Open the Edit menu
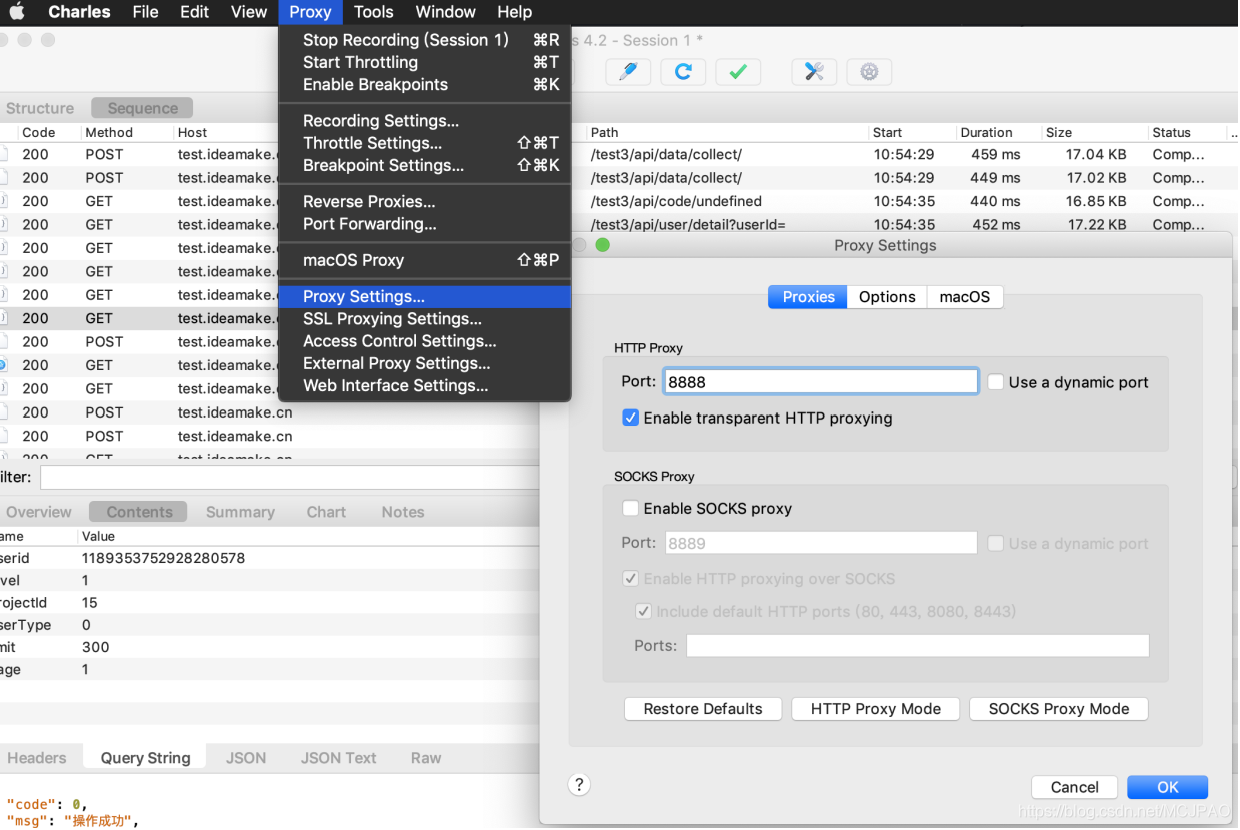This screenshot has height=830, width=1240. pyautogui.click(x=194, y=12)
